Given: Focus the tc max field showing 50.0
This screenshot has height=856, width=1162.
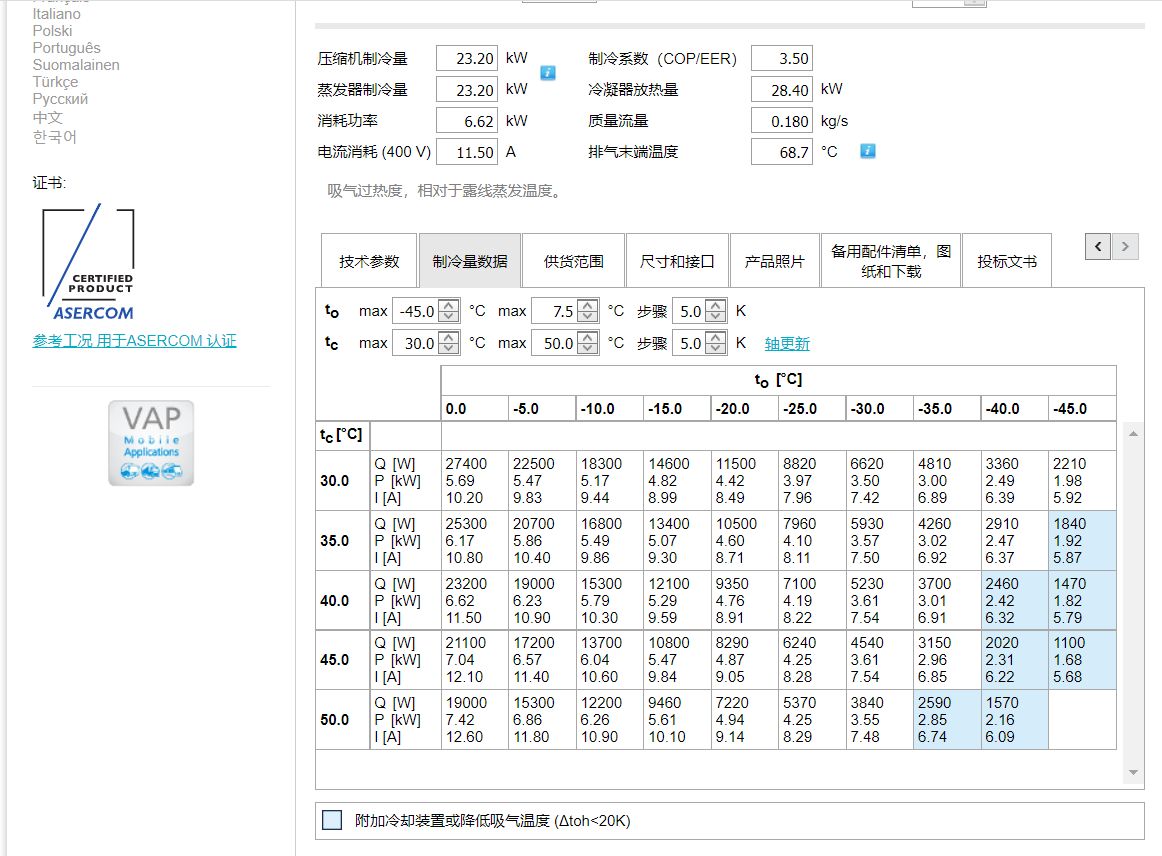Looking at the screenshot, I should [556, 343].
